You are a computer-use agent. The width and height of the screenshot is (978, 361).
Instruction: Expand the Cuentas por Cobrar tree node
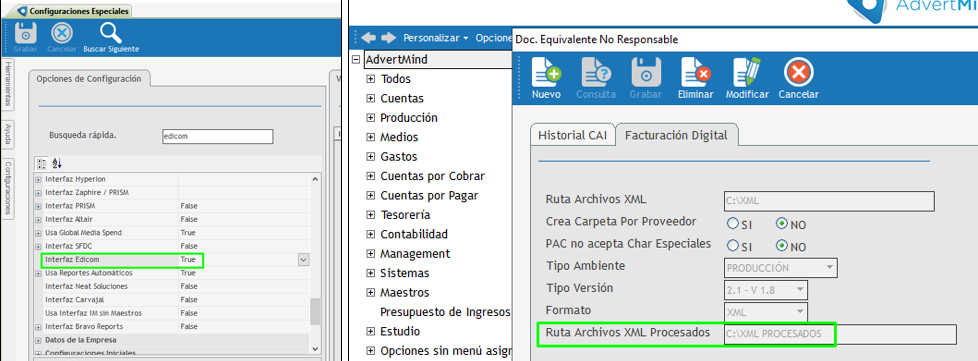coord(370,176)
